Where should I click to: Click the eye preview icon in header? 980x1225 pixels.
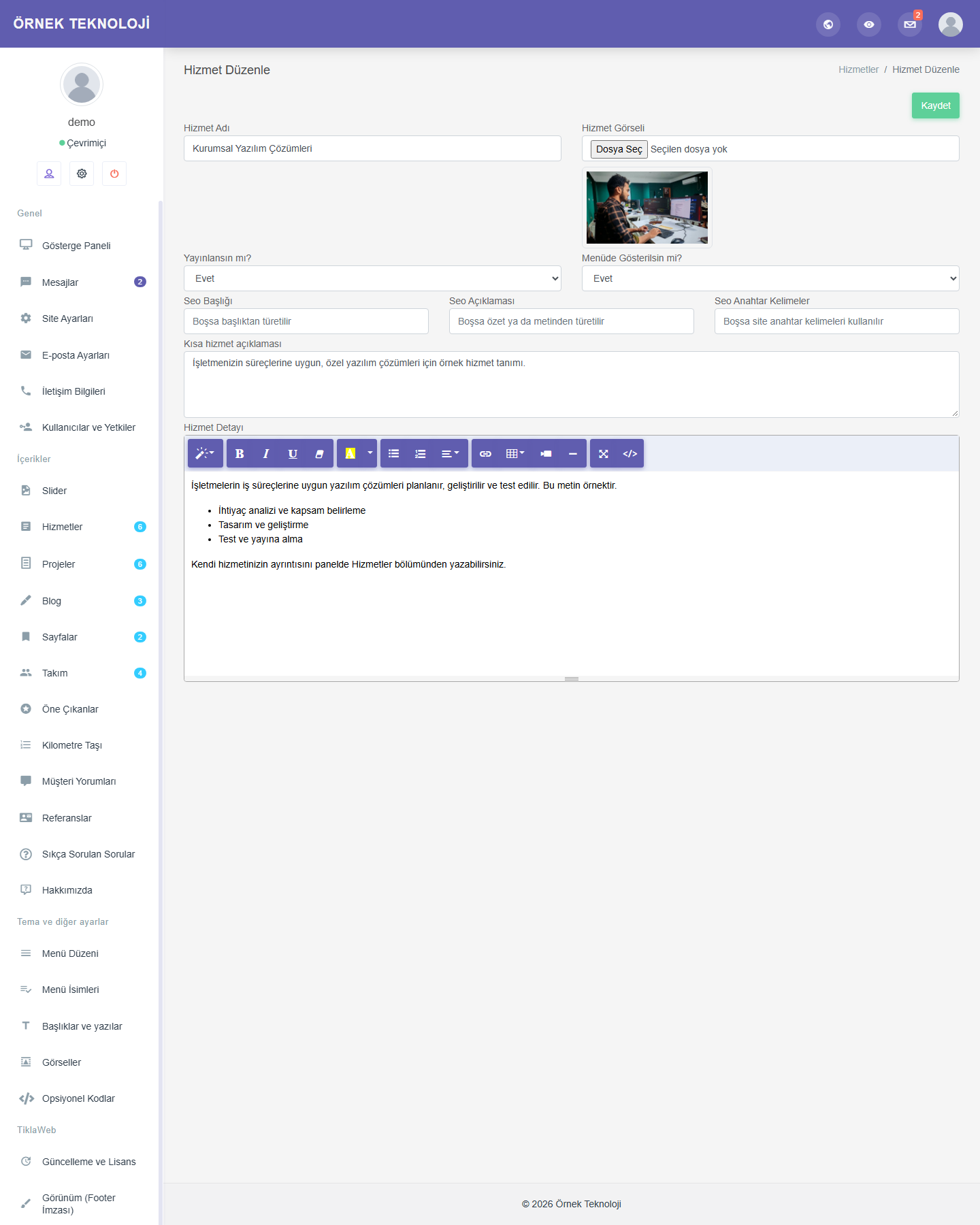click(869, 24)
